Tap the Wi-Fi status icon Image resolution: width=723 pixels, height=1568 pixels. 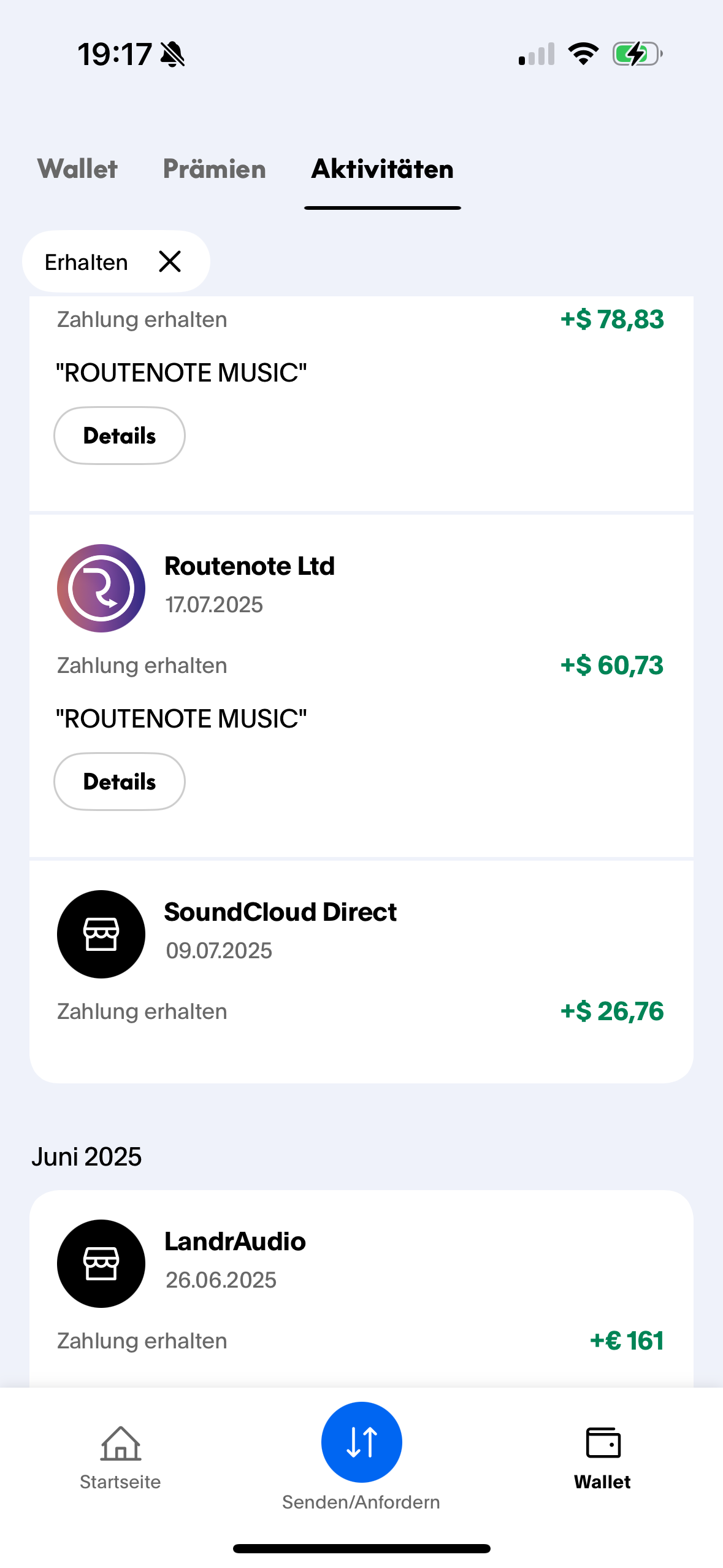(x=583, y=54)
